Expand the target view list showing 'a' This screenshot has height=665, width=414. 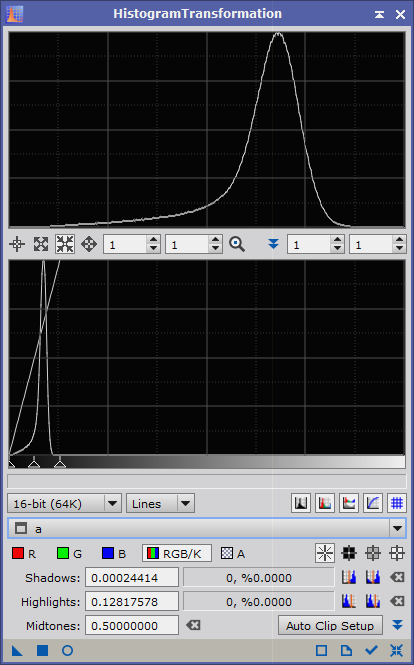pyautogui.click(x=397, y=528)
